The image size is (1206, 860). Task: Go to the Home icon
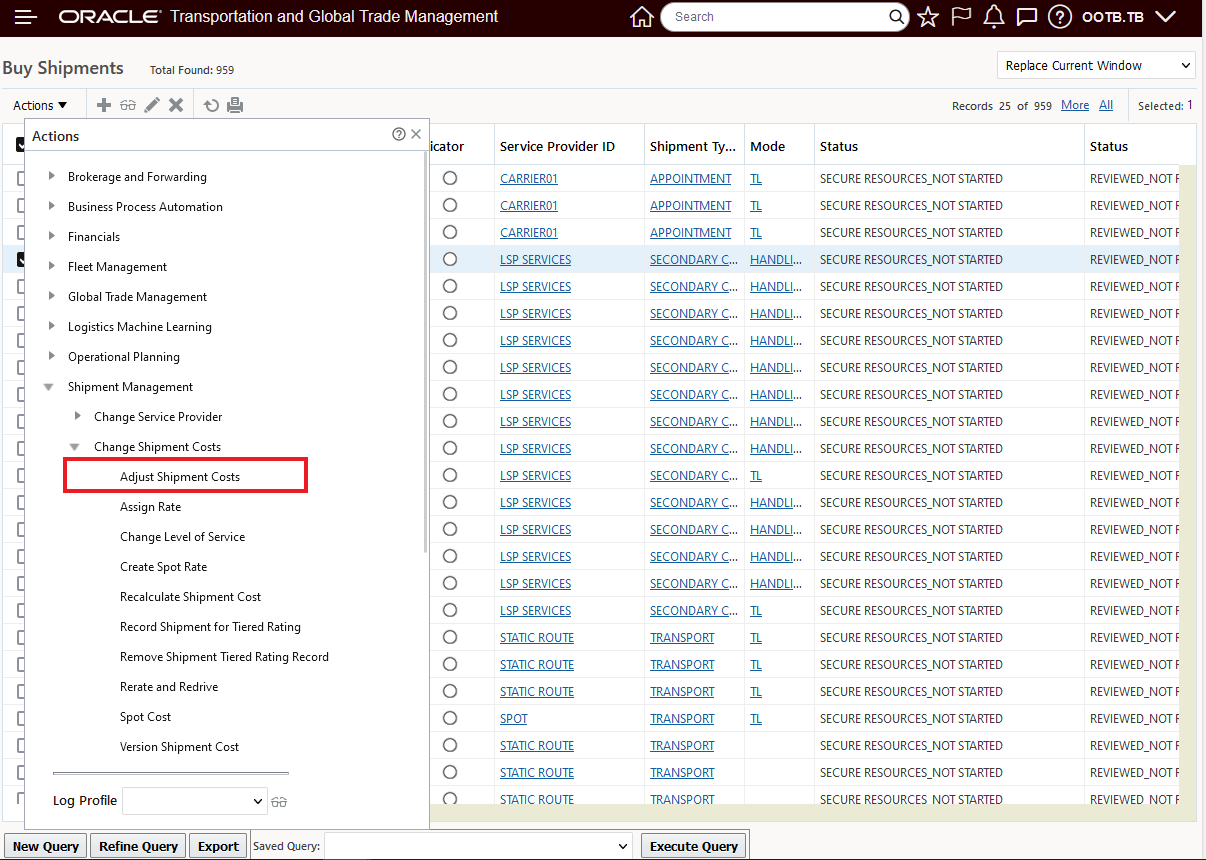click(x=642, y=17)
